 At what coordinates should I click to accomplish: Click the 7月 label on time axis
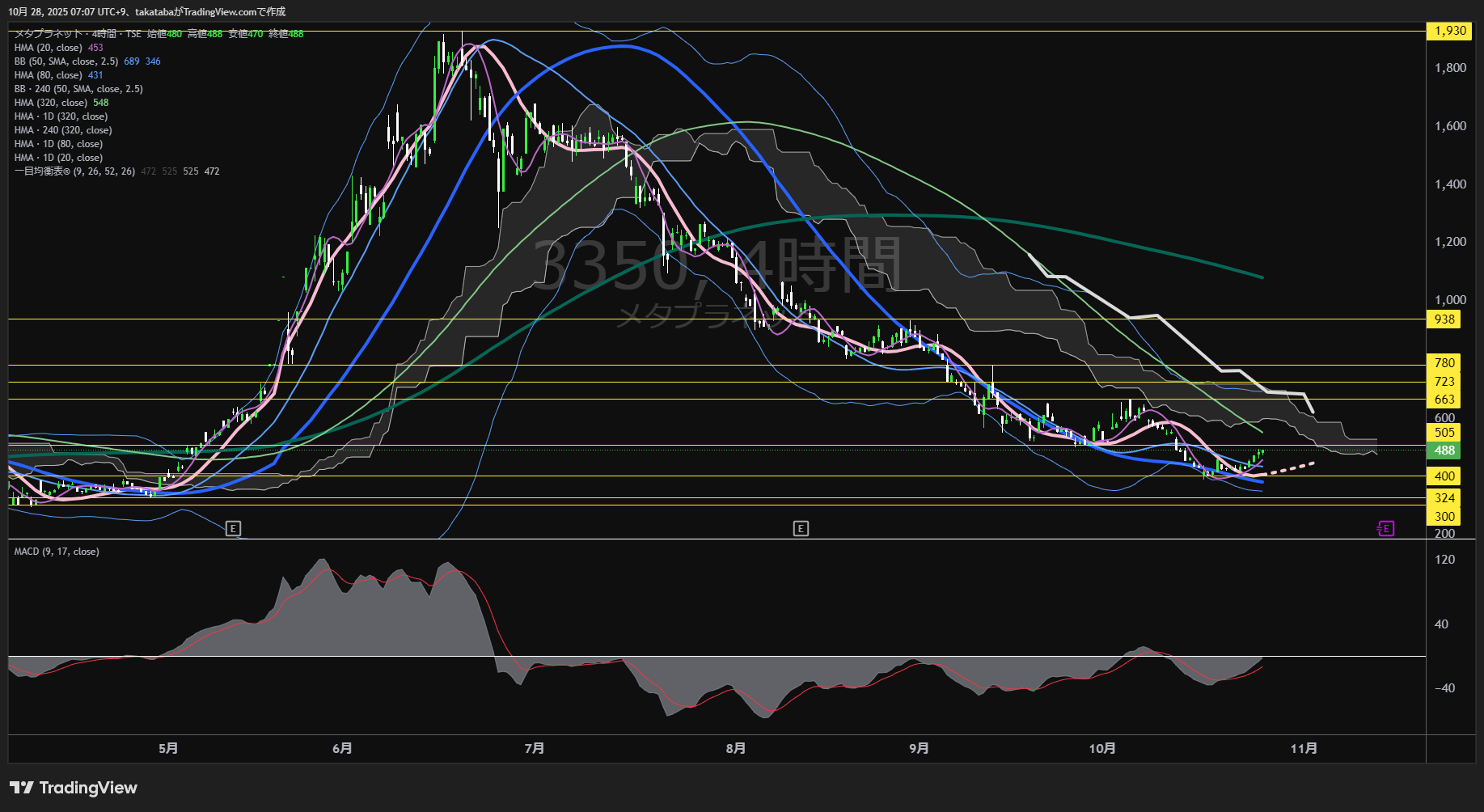pyautogui.click(x=535, y=749)
